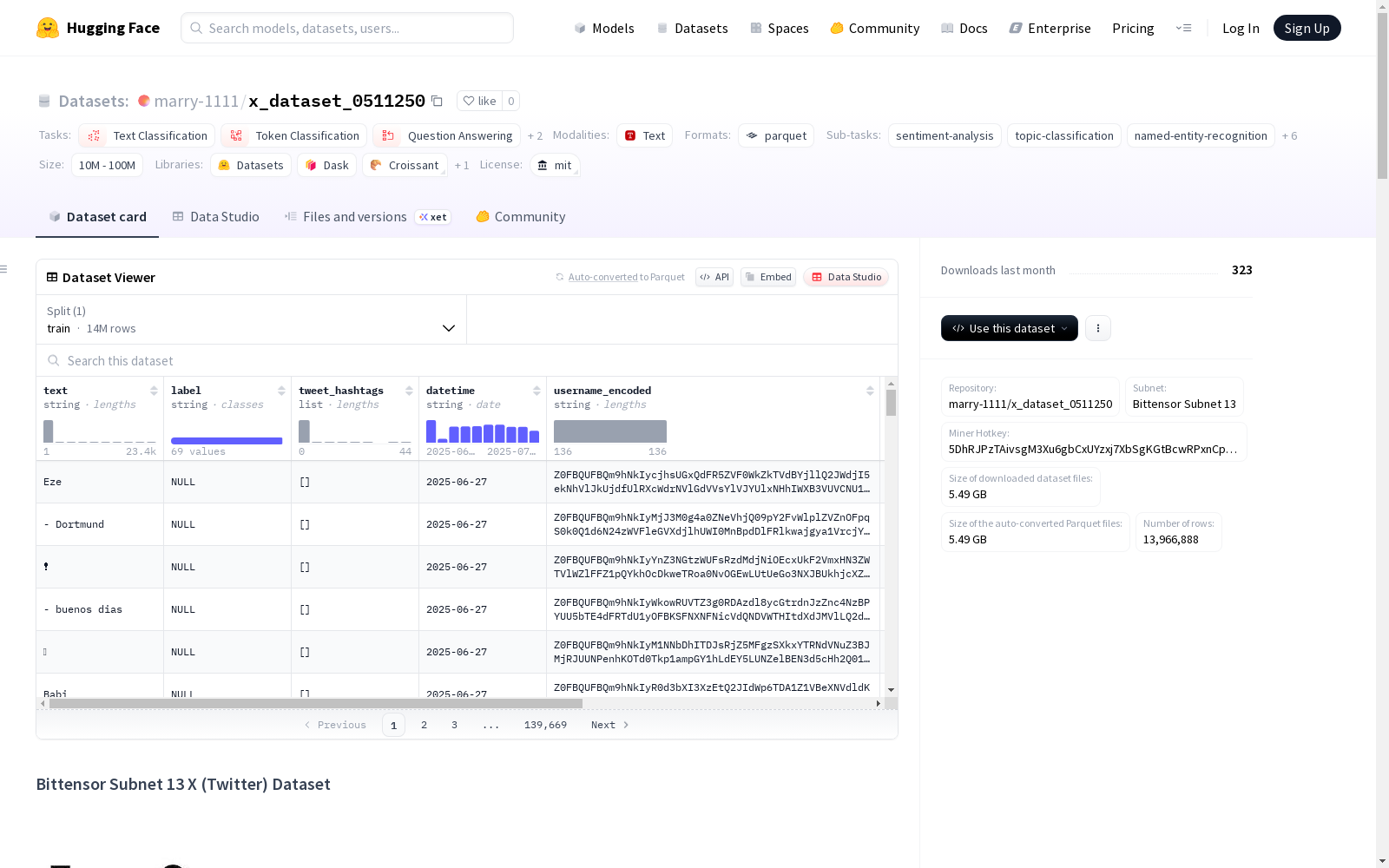Viewport: 1389px width, 868px height.
Task: Select the parquet format tag
Action: click(776, 135)
